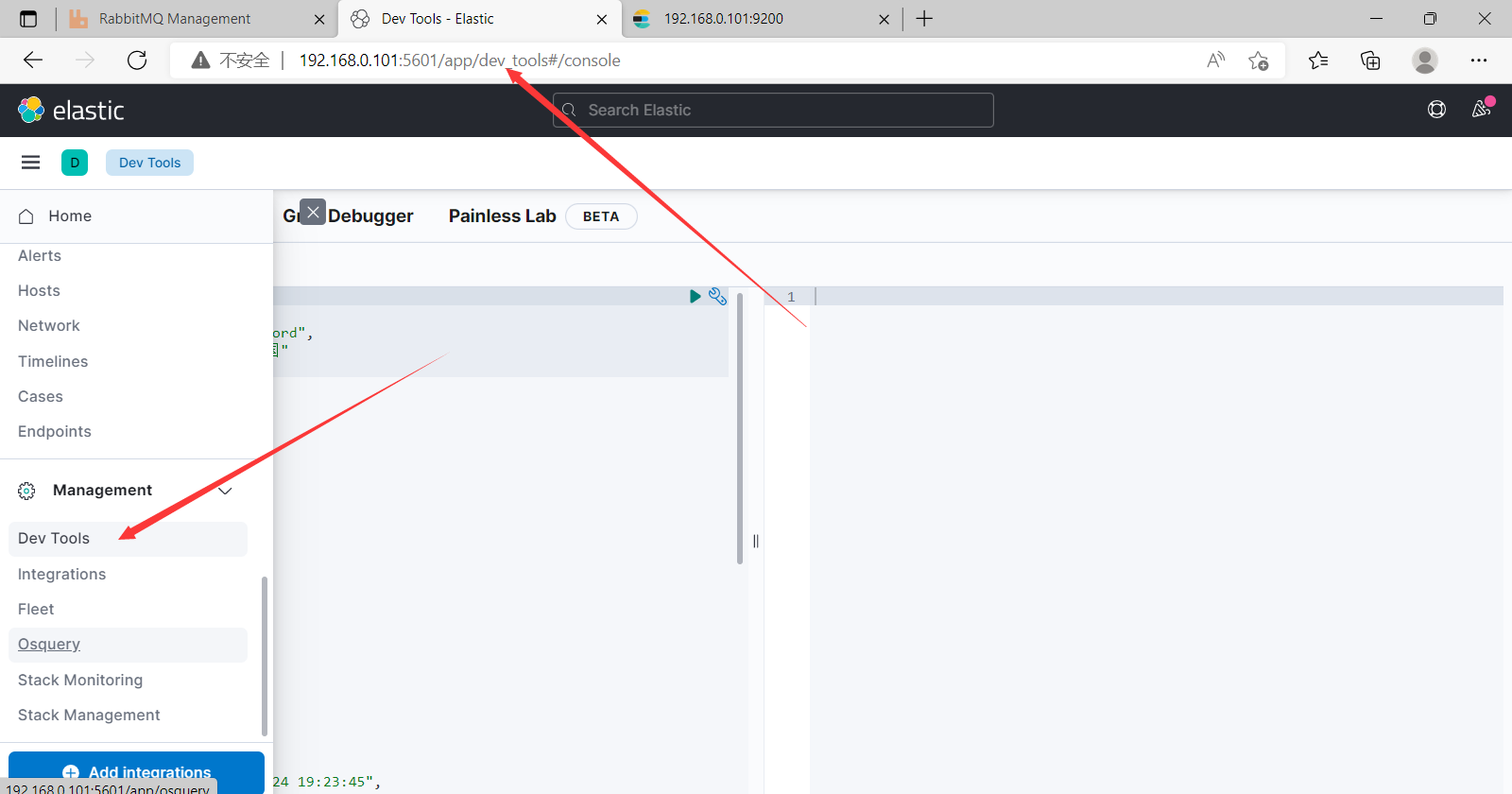Select Dev Tools in Management

click(x=128, y=539)
